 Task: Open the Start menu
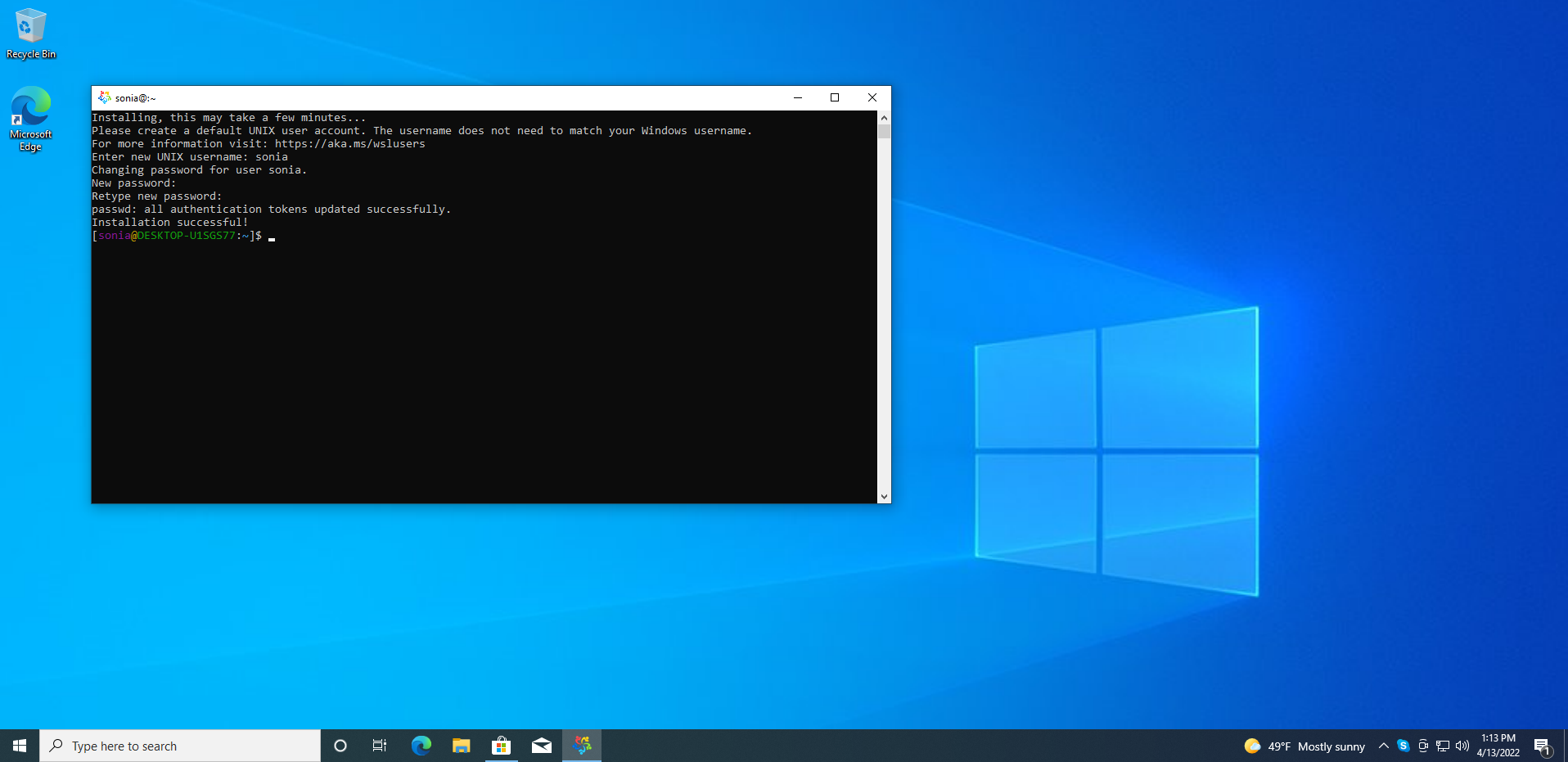coord(20,746)
